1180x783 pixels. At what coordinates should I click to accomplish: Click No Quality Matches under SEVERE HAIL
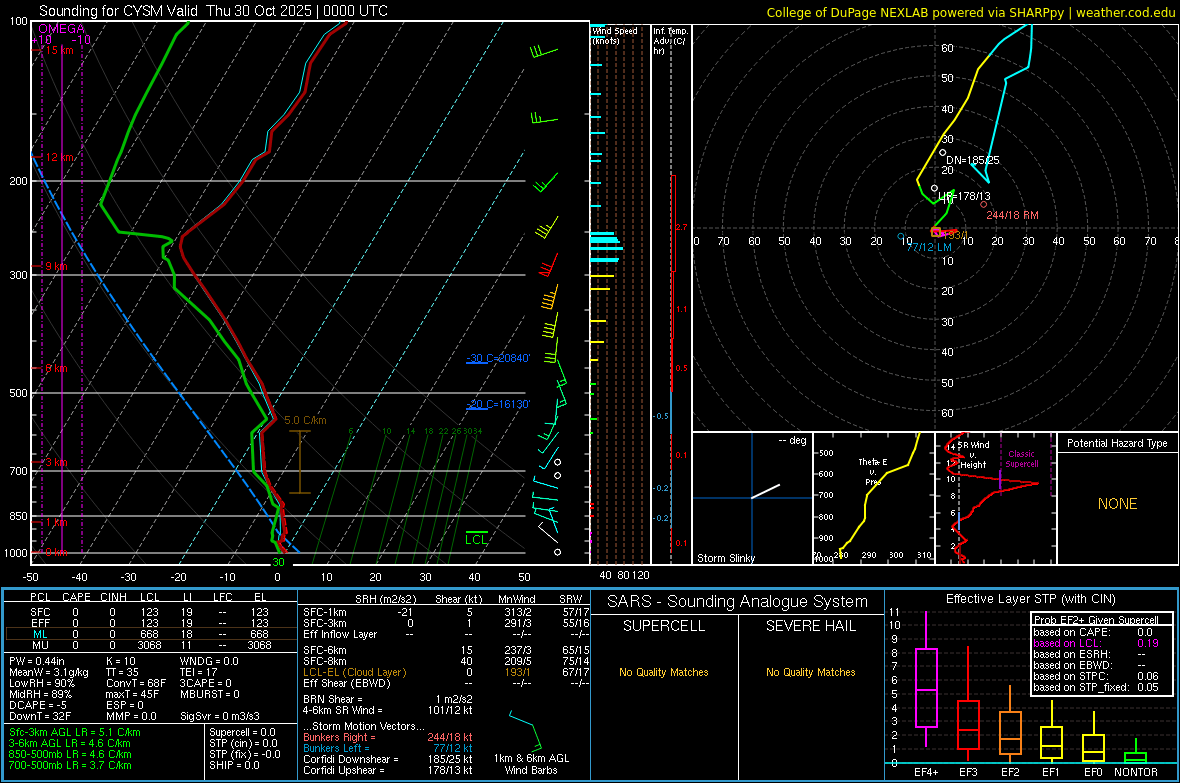coord(810,672)
